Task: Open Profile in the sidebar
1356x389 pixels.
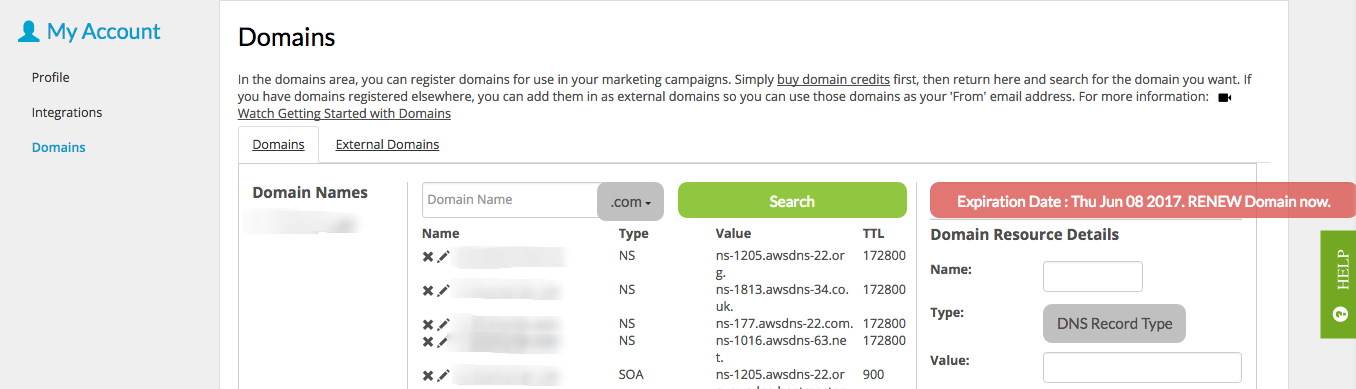Action: pyautogui.click(x=51, y=77)
